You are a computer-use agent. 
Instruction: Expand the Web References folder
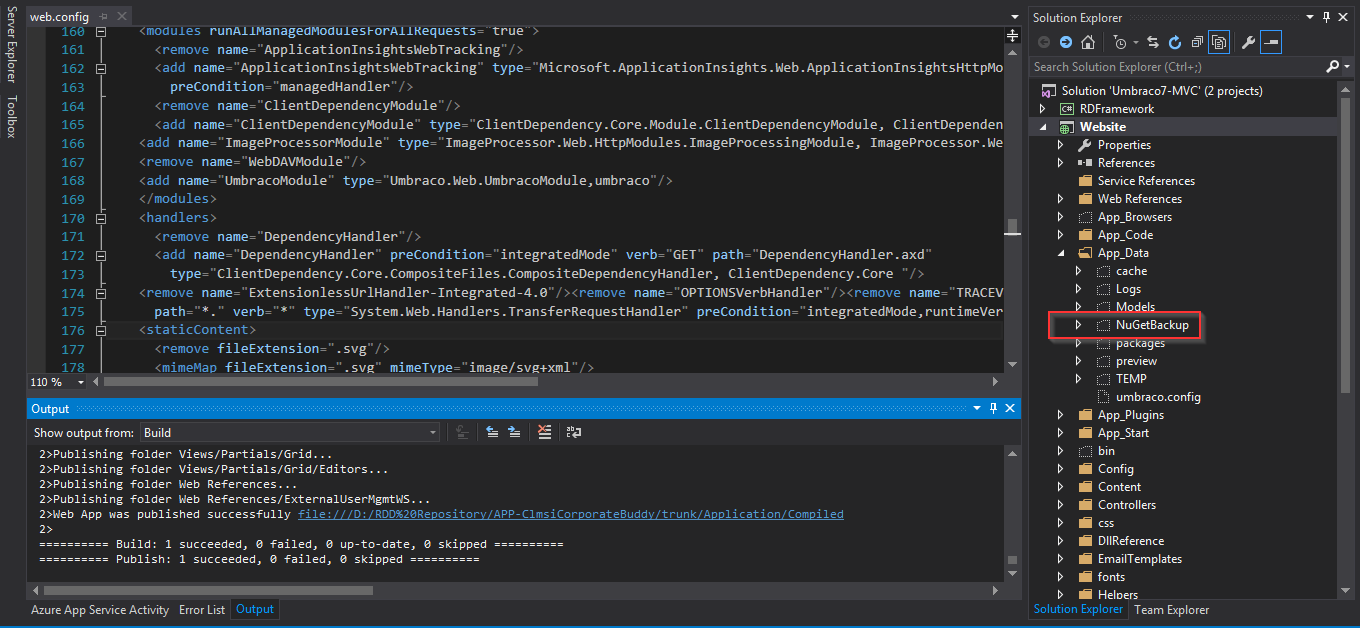(x=1061, y=199)
